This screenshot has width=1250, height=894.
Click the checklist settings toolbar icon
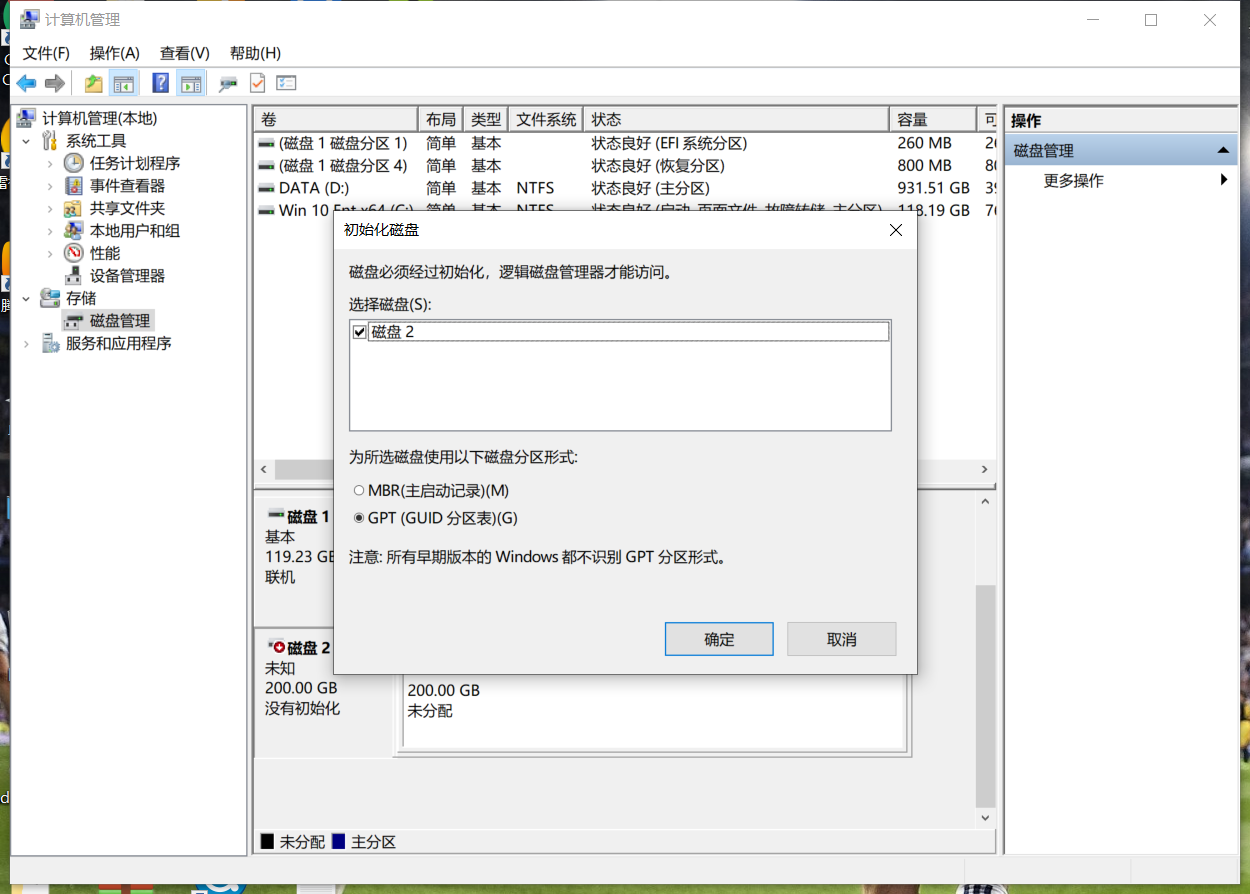(x=286, y=84)
